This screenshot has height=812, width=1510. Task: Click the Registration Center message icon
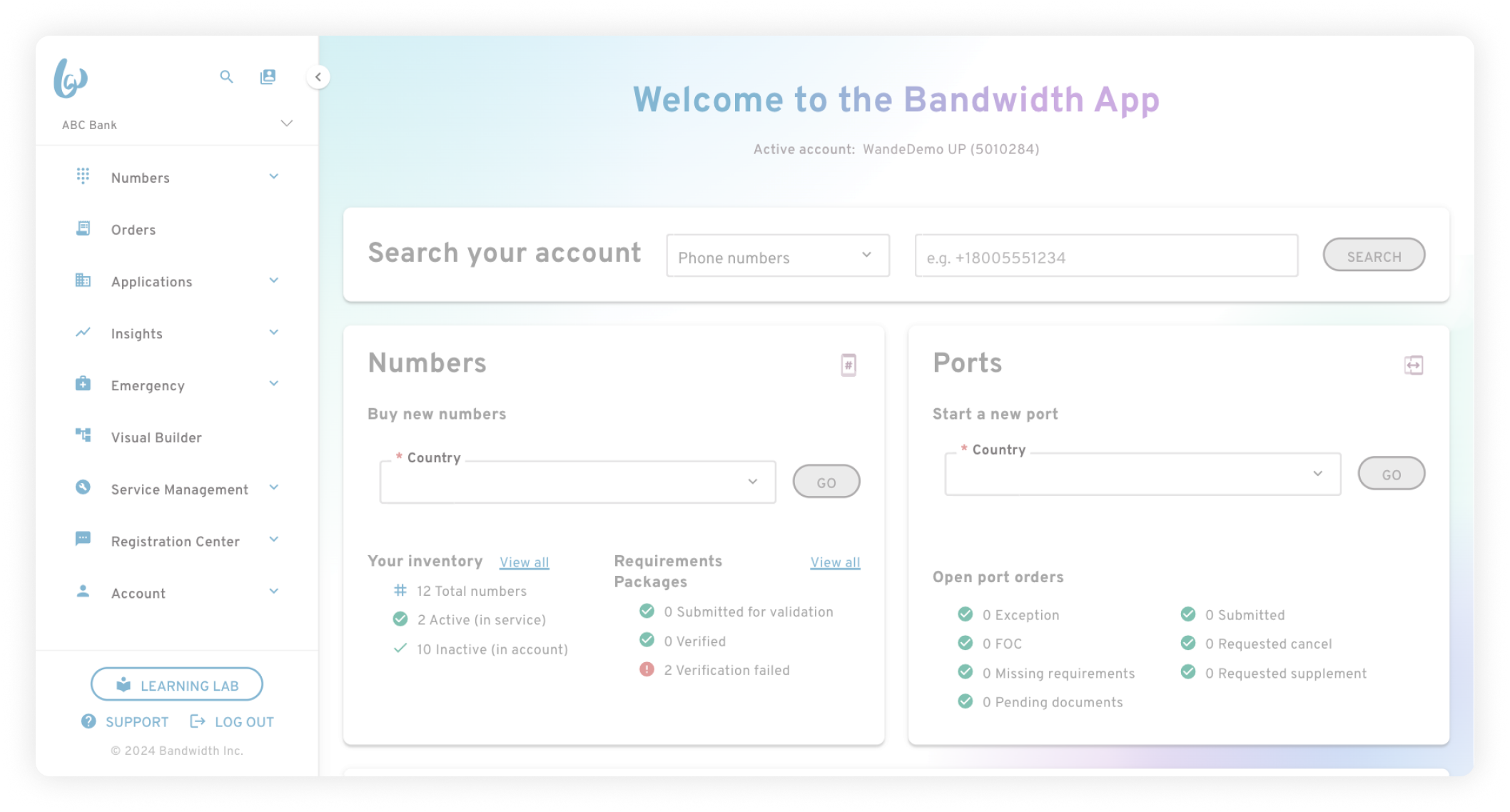click(x=83, y=539)
